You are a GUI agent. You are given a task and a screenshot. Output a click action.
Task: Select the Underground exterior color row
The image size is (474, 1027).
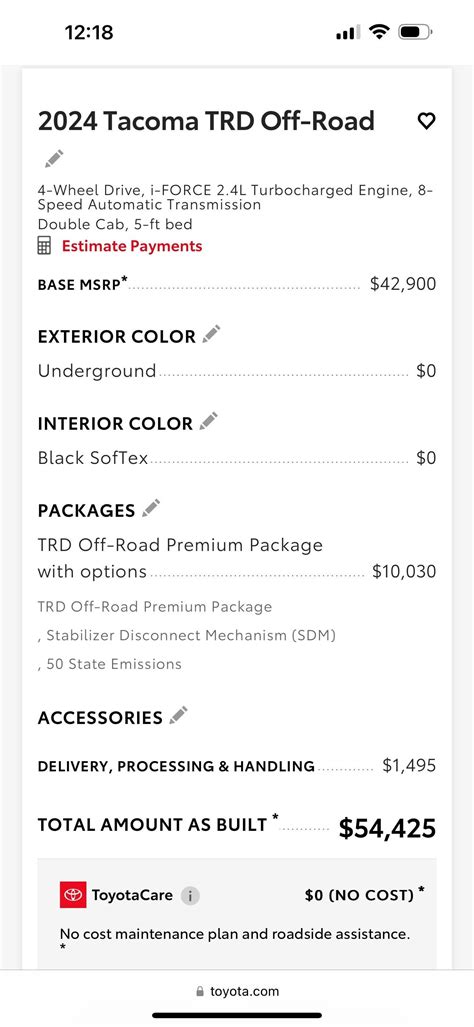point(237,371)
